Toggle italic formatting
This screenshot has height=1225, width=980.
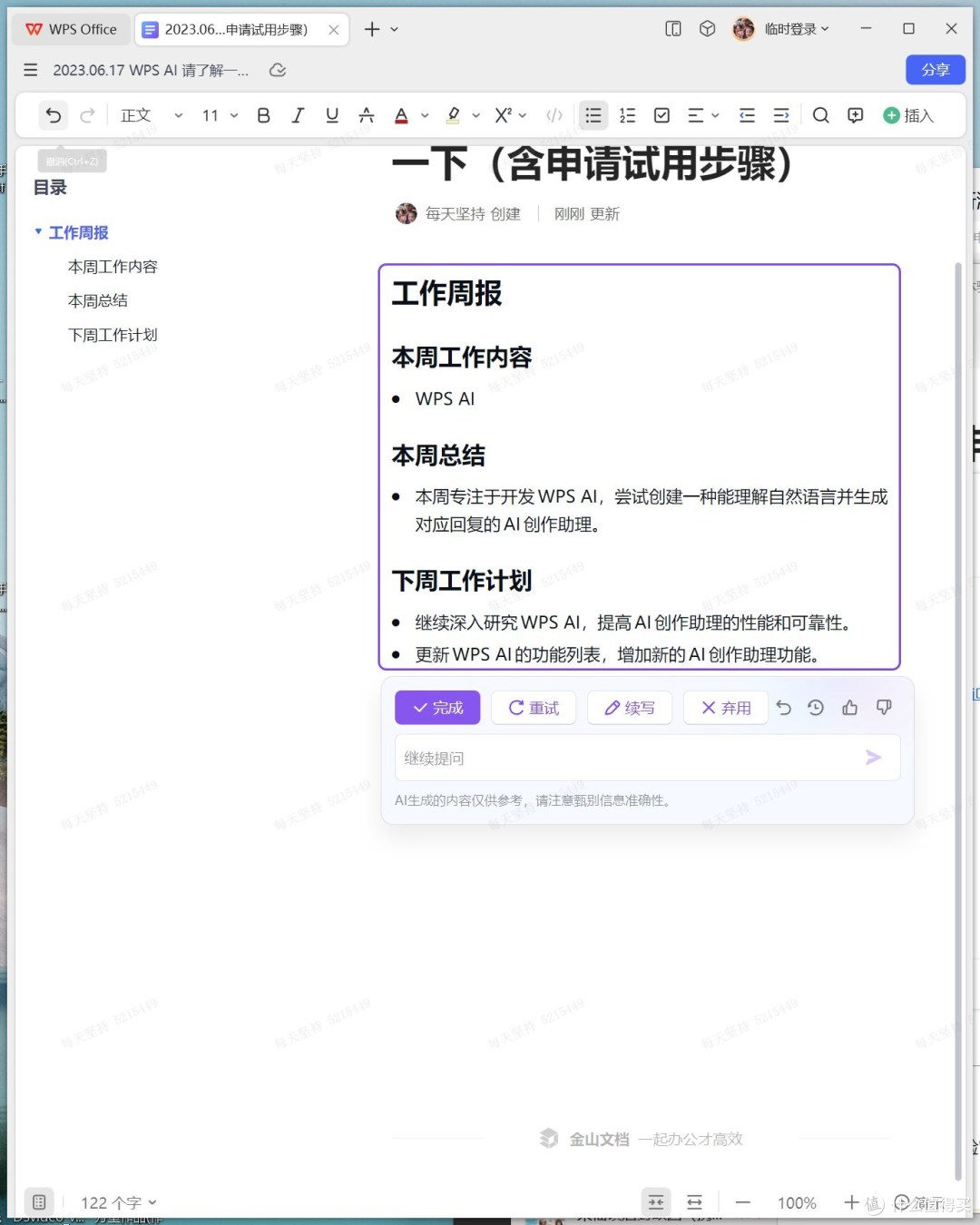coord(298,115)
